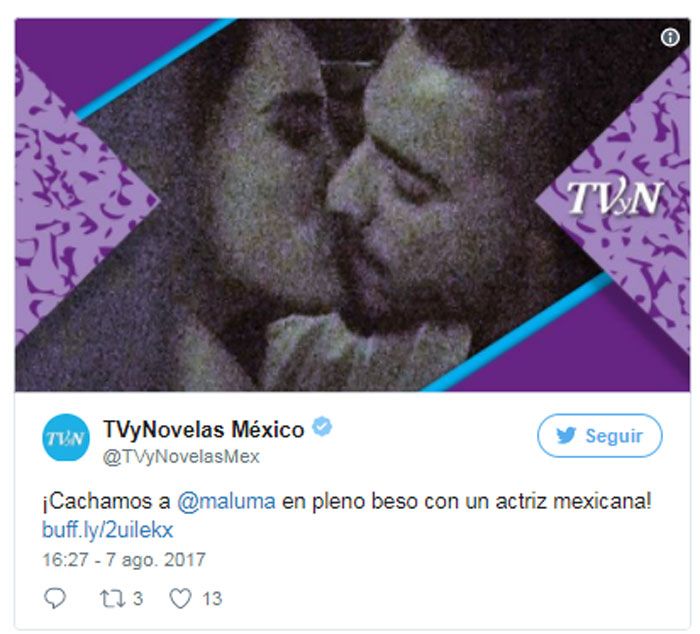
Task: Click the TVyNovelas México account name
Action: (204, 430)
